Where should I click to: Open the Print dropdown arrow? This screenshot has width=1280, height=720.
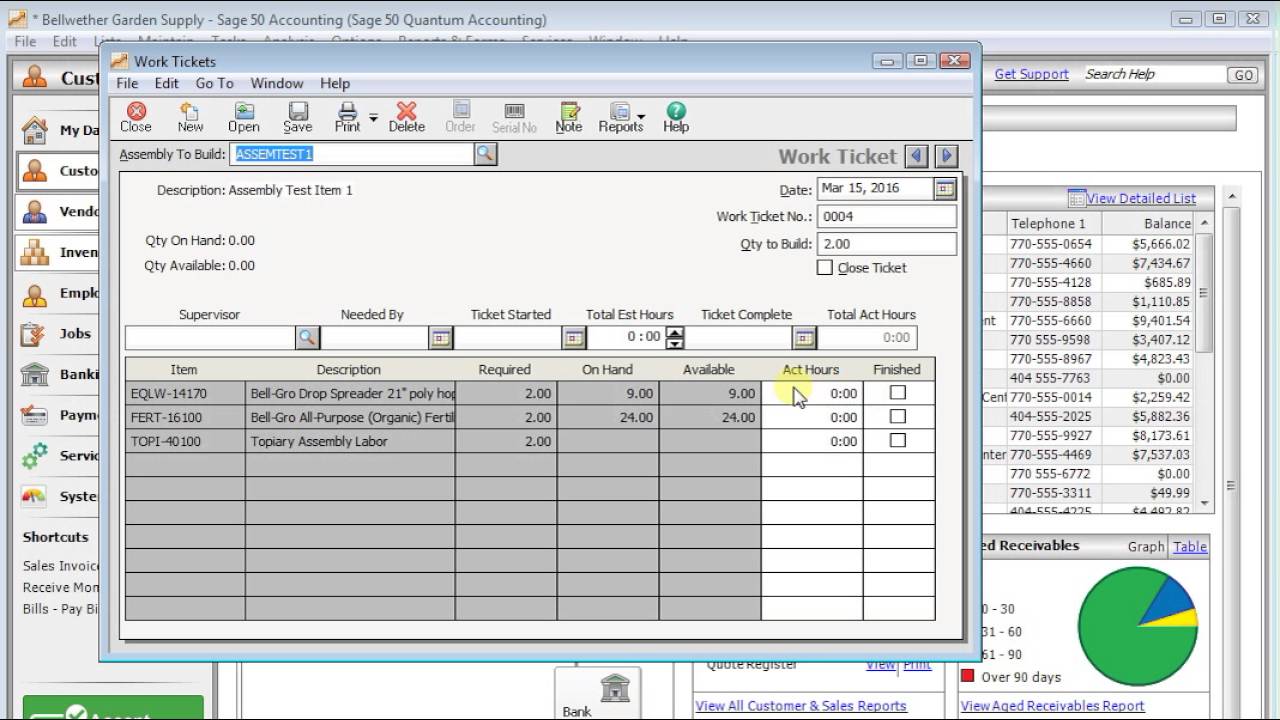pos(374,118)
